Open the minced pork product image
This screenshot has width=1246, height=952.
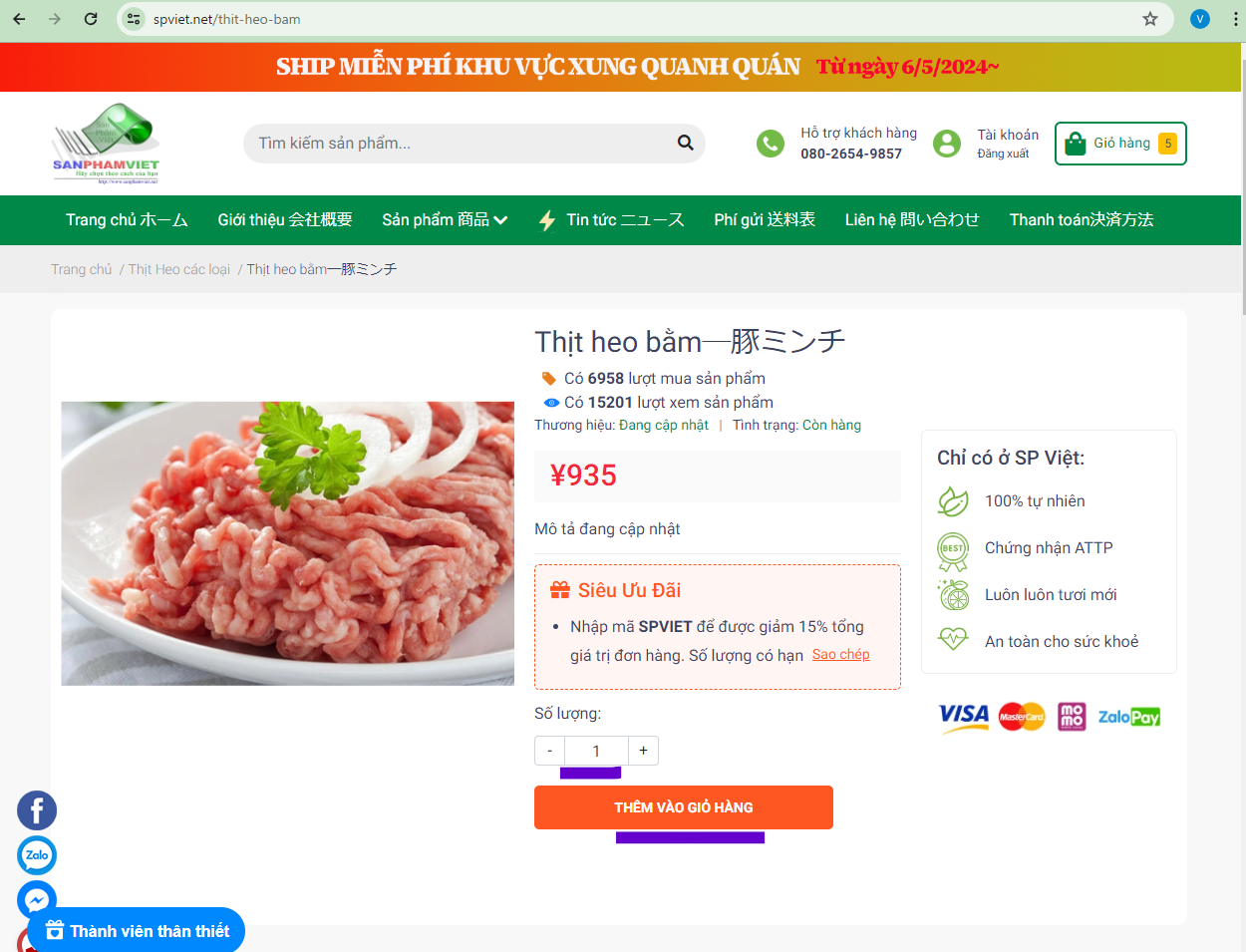point(288,543)
